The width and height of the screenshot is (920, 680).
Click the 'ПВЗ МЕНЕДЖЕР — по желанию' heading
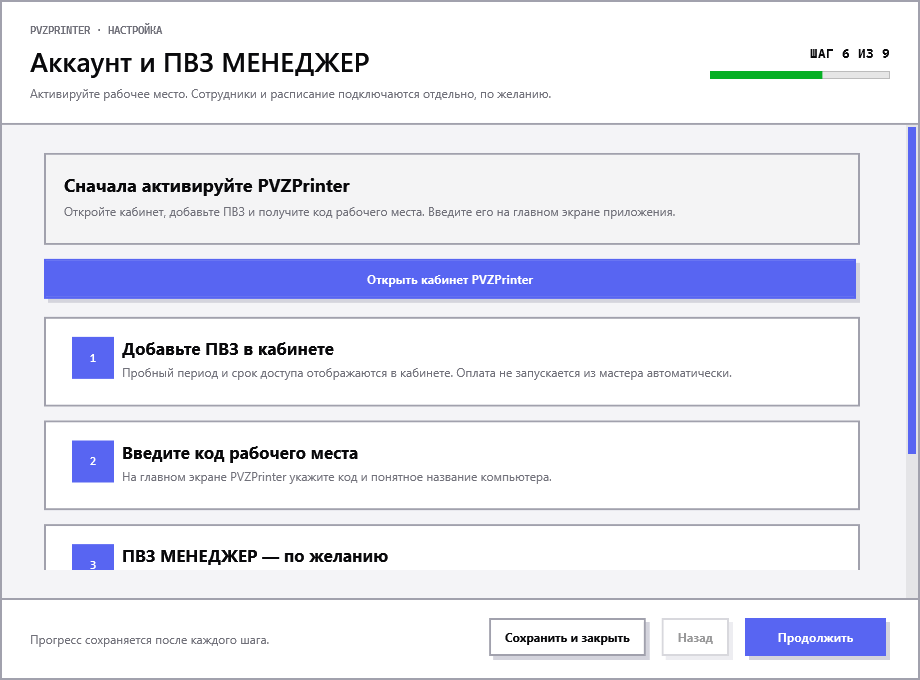click(255, 556)
